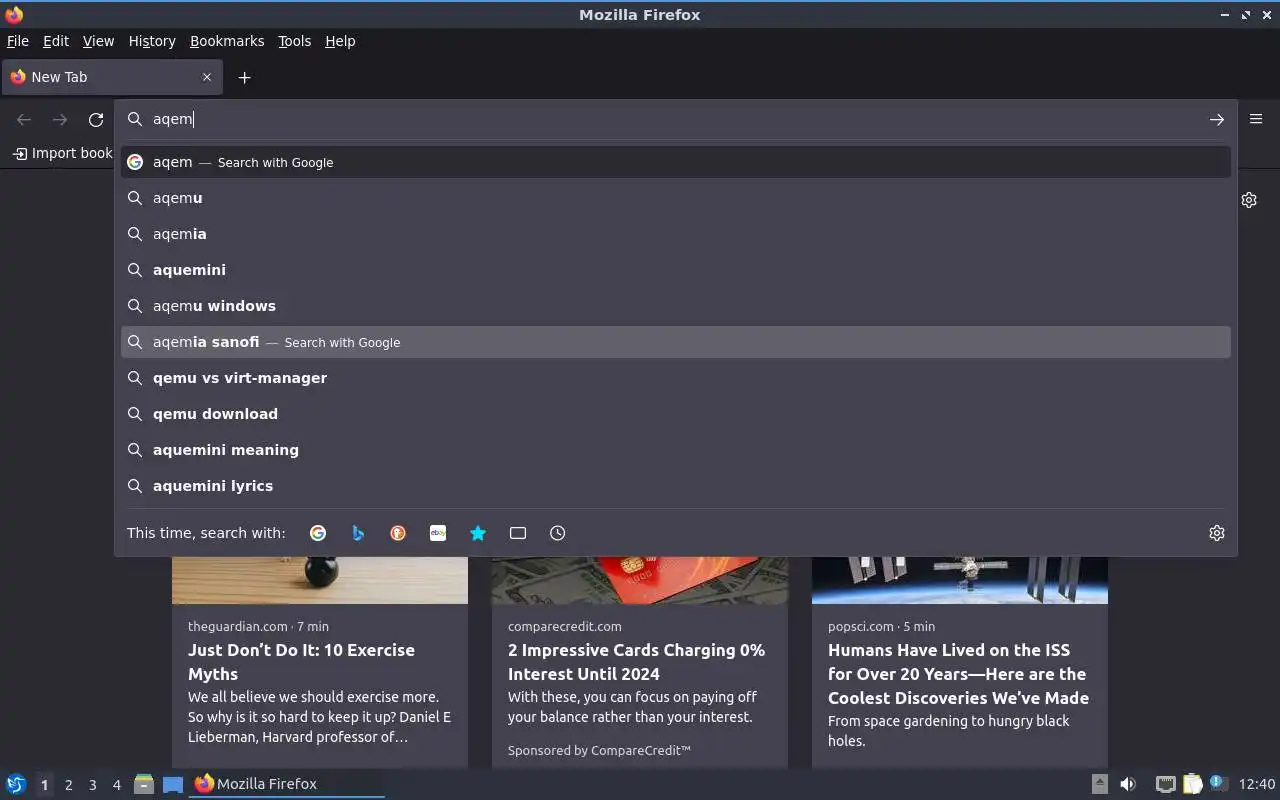Search open tabs with the tab icon

(x=518, y=533)
